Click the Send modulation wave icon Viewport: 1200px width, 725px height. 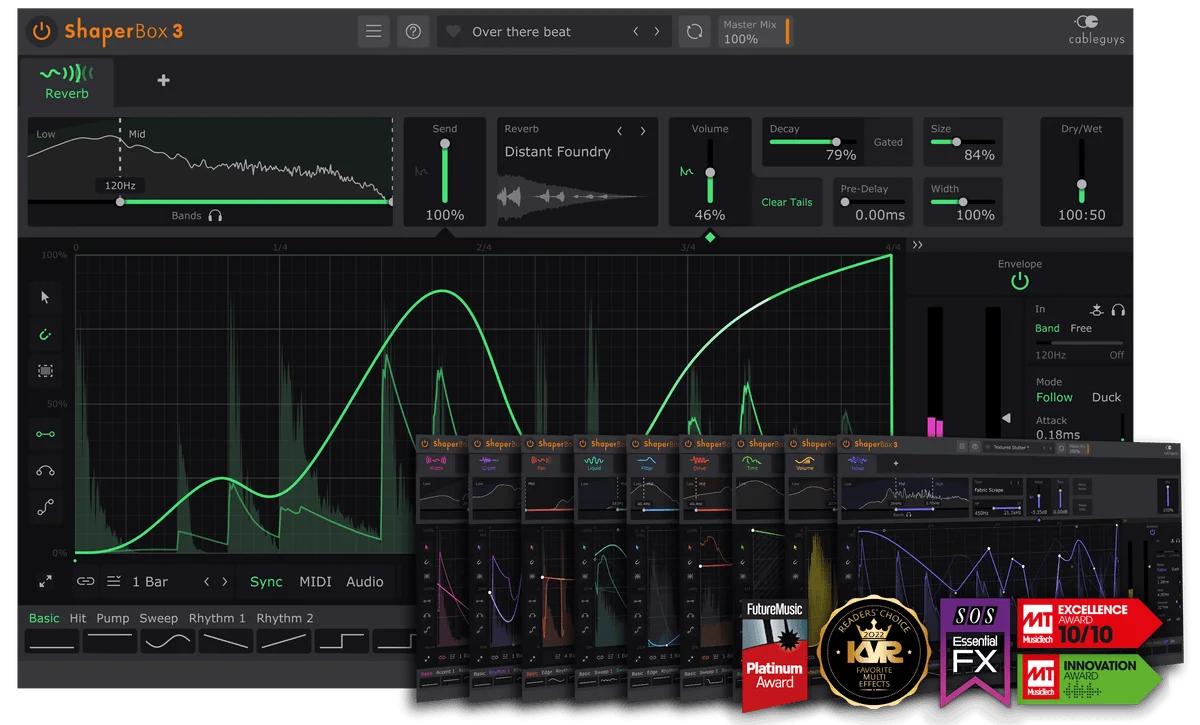tap(421, 172)
